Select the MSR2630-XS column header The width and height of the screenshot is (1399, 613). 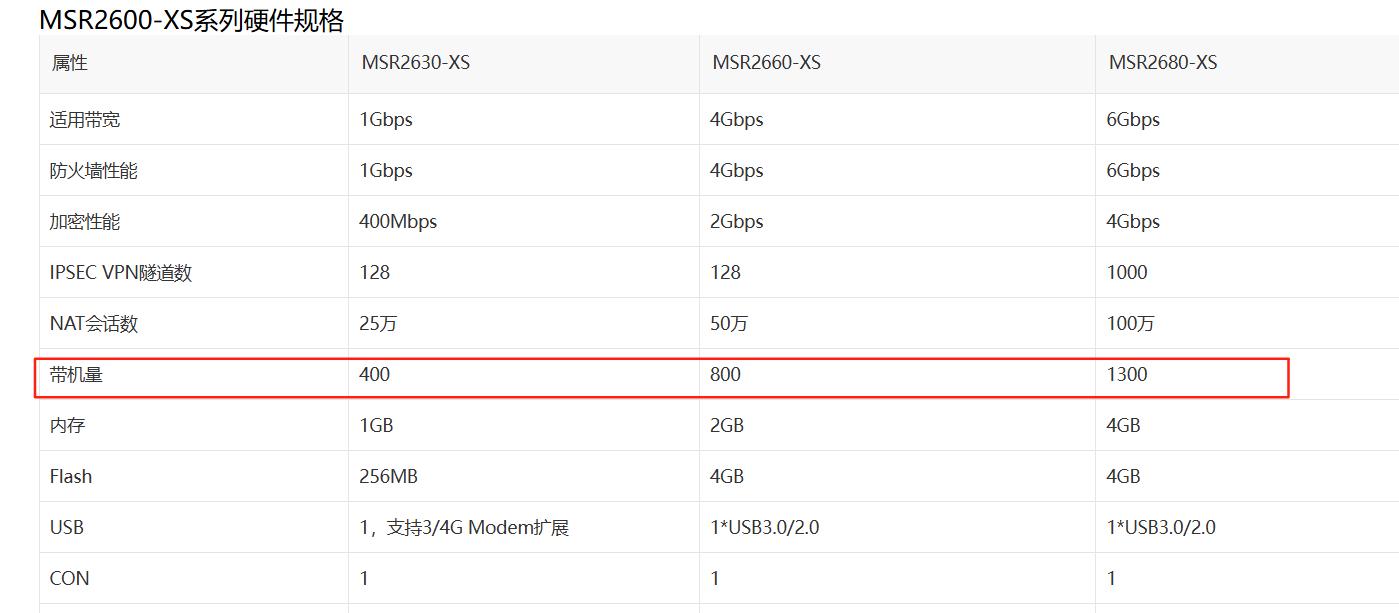(416, 63)
